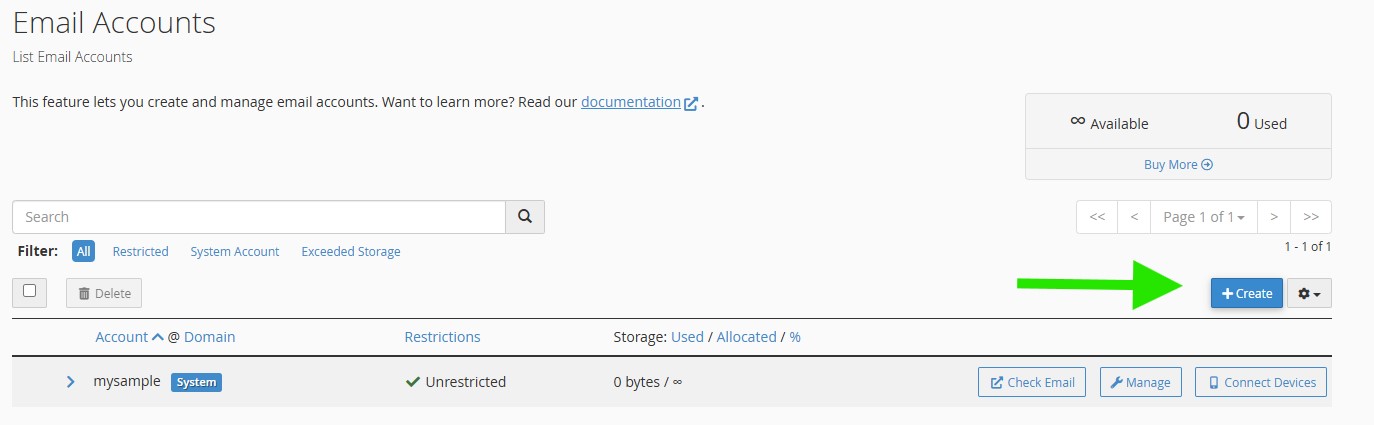This screenshot has width=1374, height=425.
Task: Open the Page 1 of 1 dropdown
Action: click(1203, 217)
